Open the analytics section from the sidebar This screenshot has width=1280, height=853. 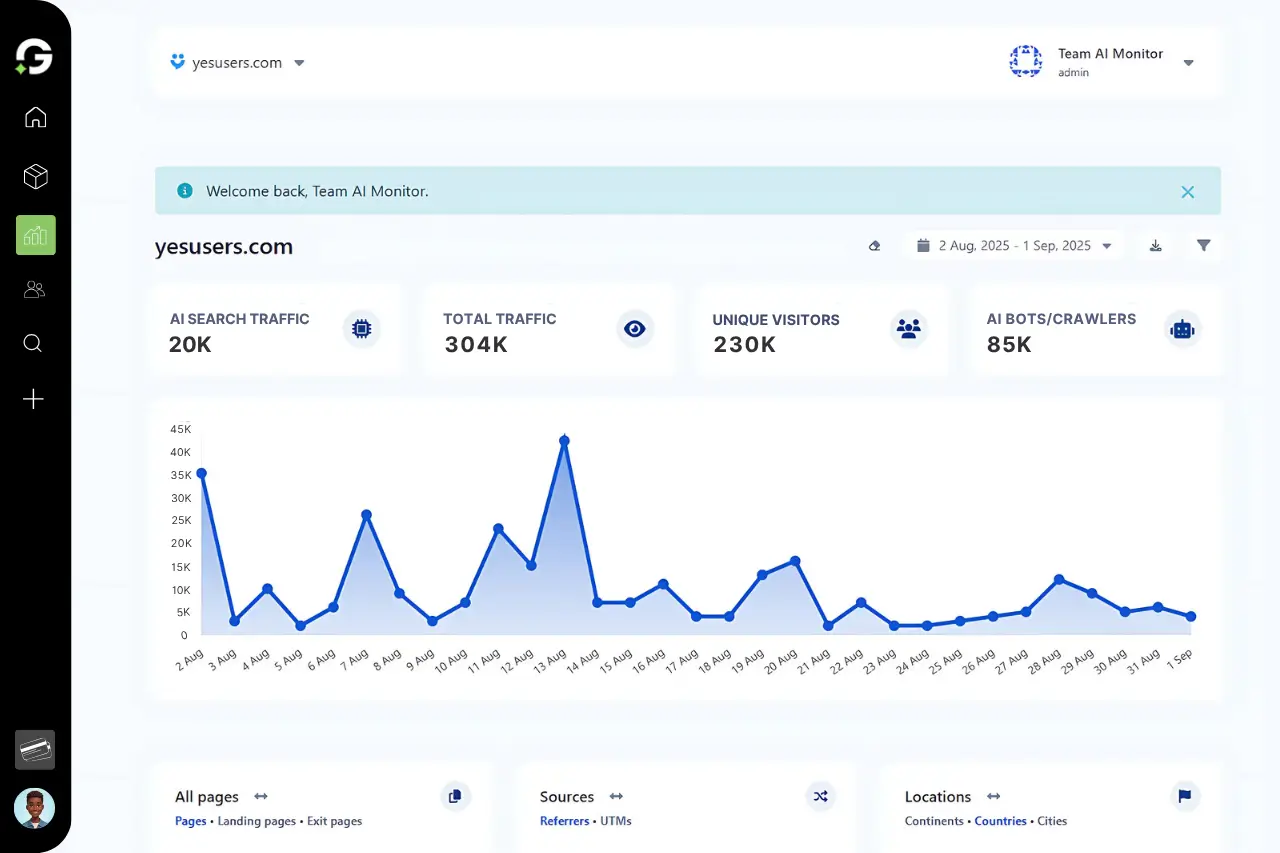[x=35, y=234]
